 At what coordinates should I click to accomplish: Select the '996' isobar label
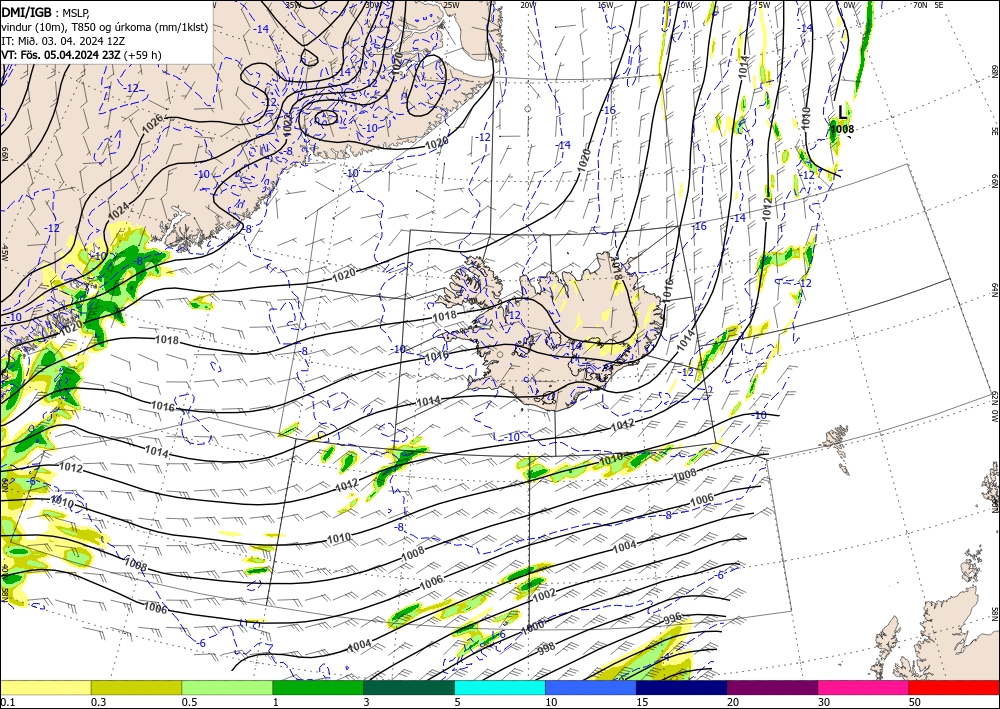coord(673,618)
